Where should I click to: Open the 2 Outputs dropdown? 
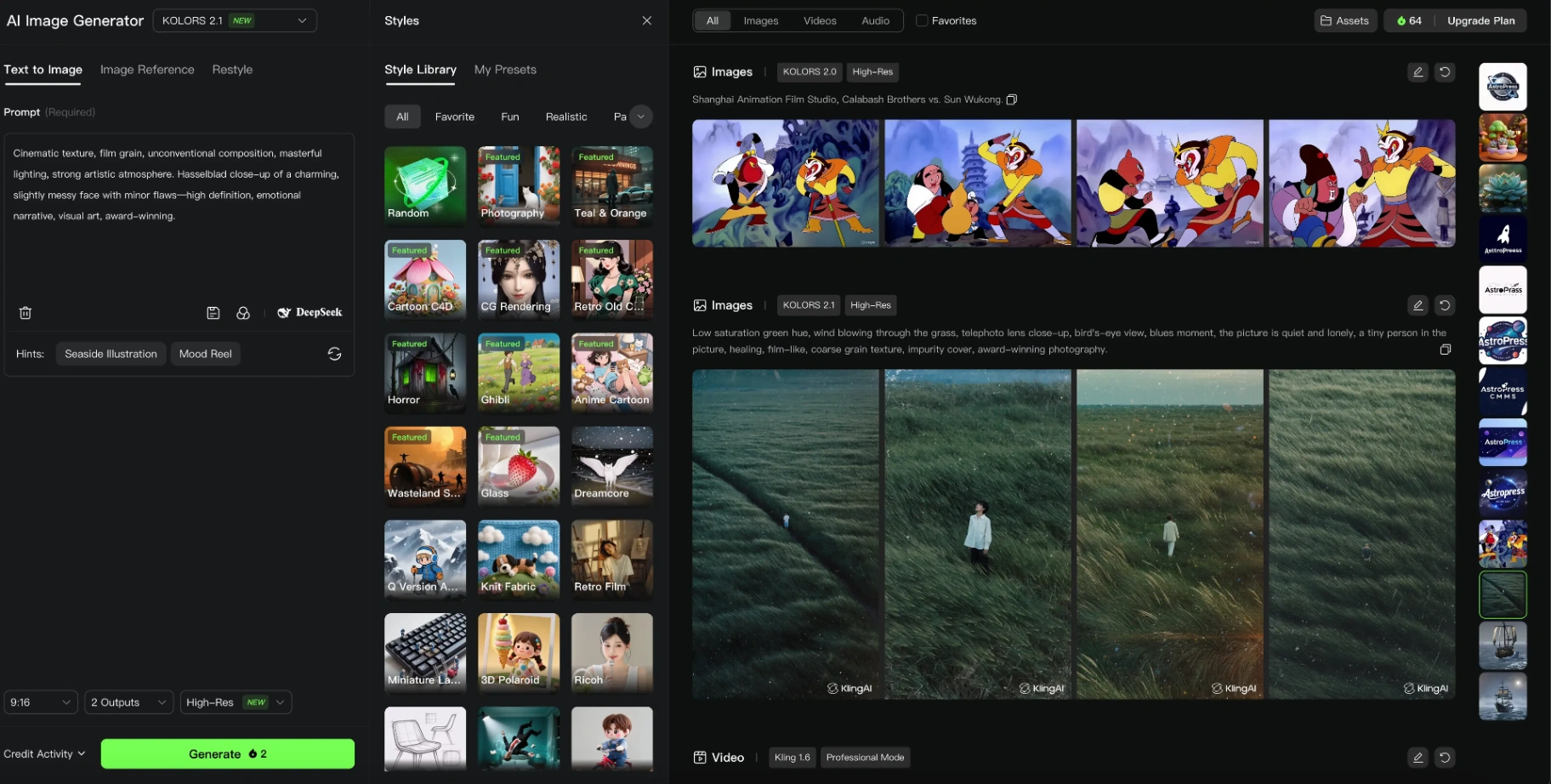pos(129,702)
